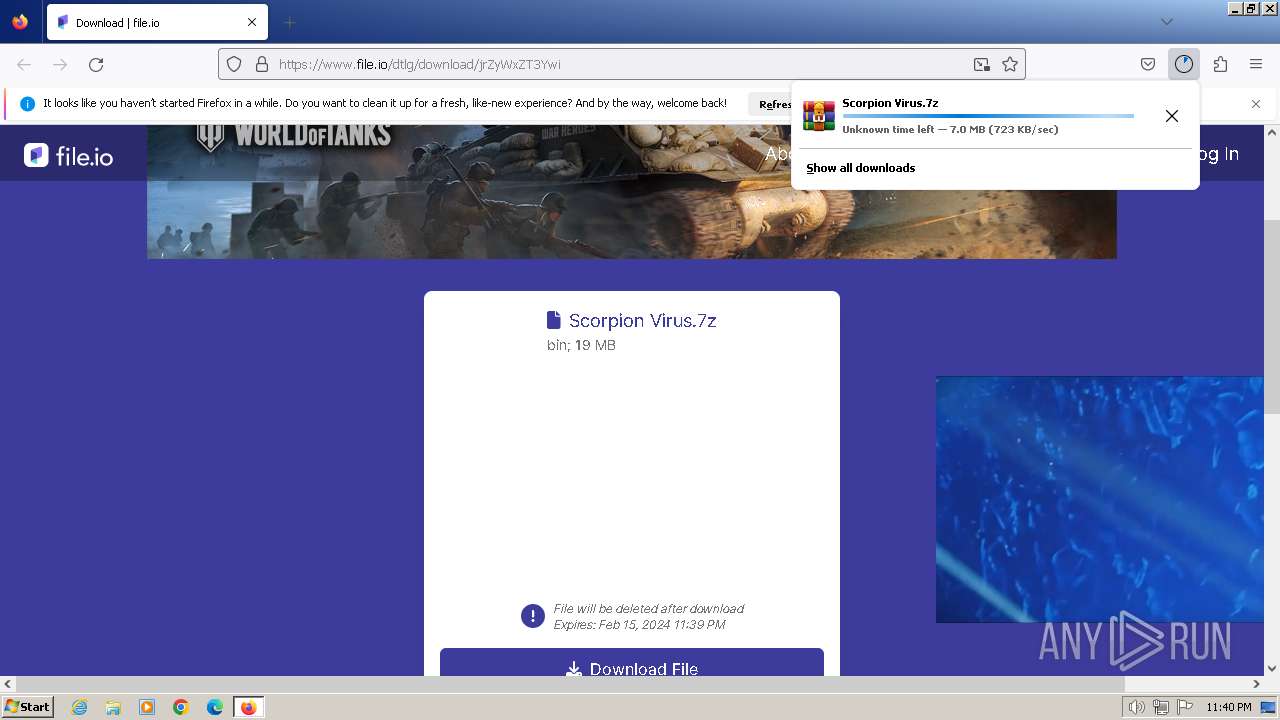This screenshot has width=1280, height=720.
Task: Click the Firefox logo icon in title bar
Action: (20, 22)
